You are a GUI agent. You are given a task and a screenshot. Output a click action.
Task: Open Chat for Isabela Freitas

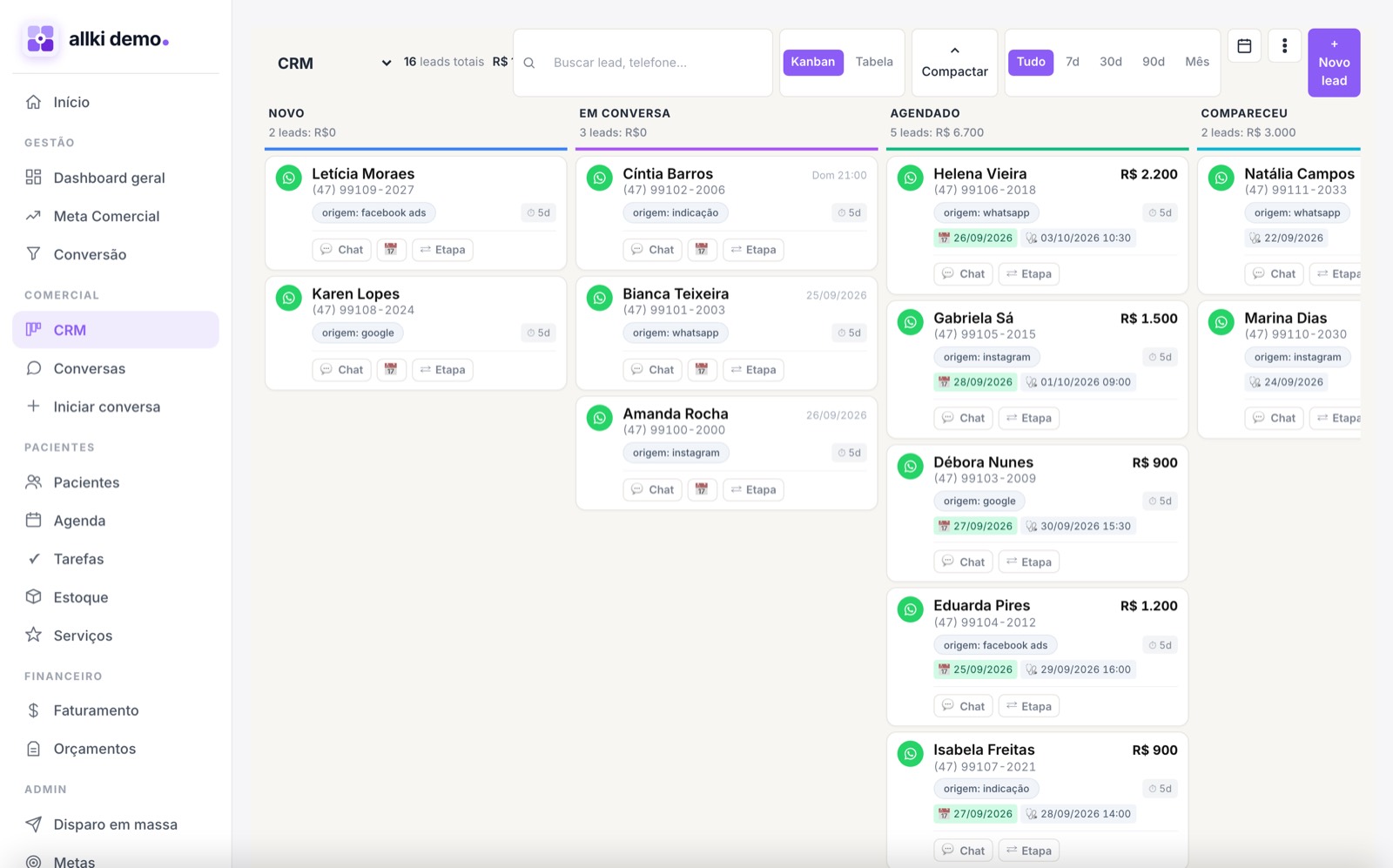[964, 851]
